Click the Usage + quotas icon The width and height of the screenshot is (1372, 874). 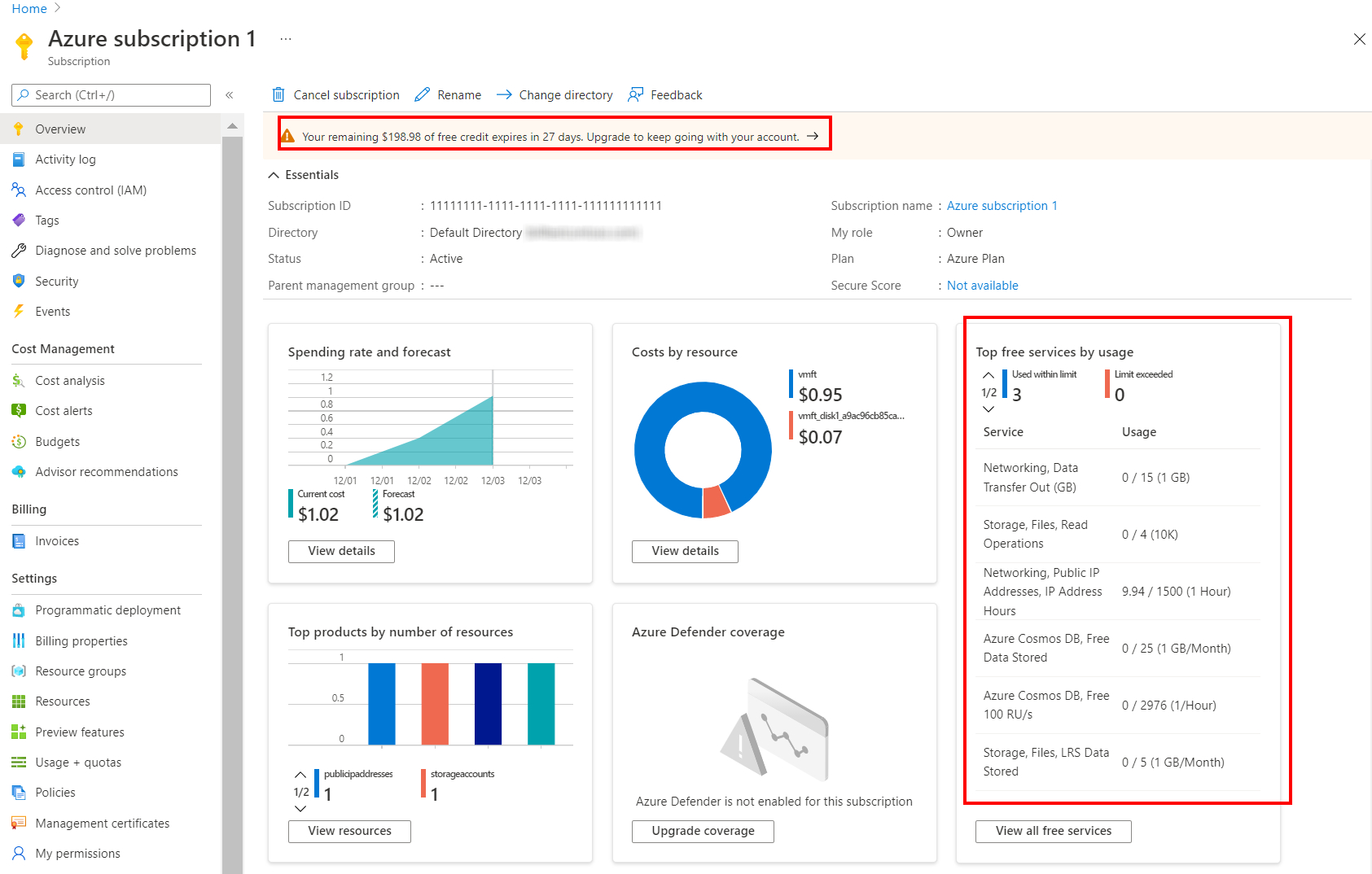click(19, 762)
